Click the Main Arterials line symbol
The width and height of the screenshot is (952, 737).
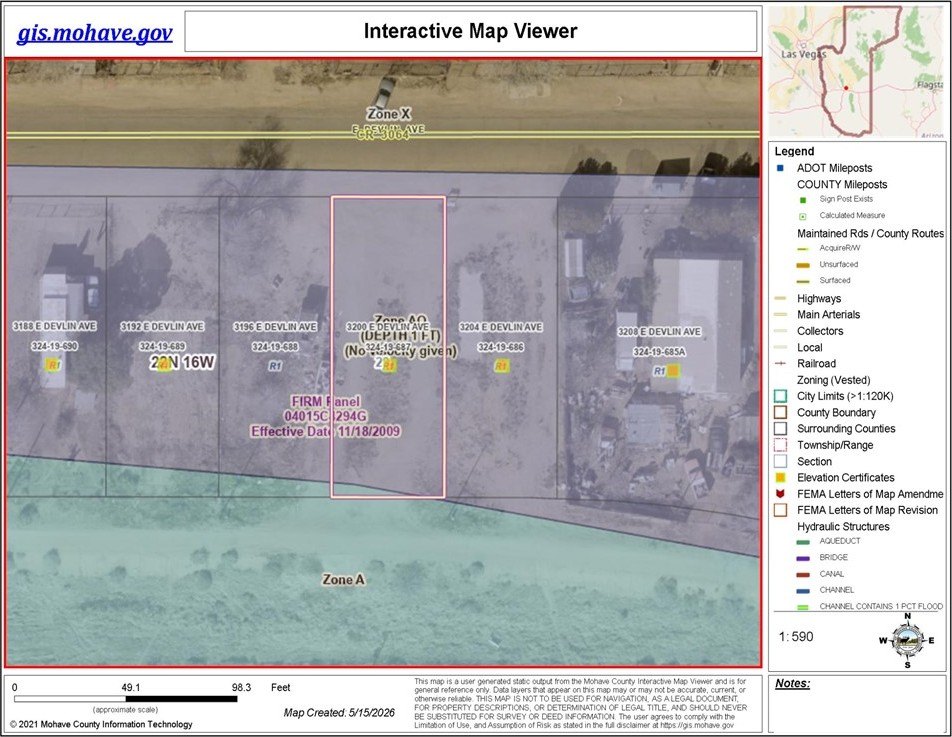(x=781, y=314)
